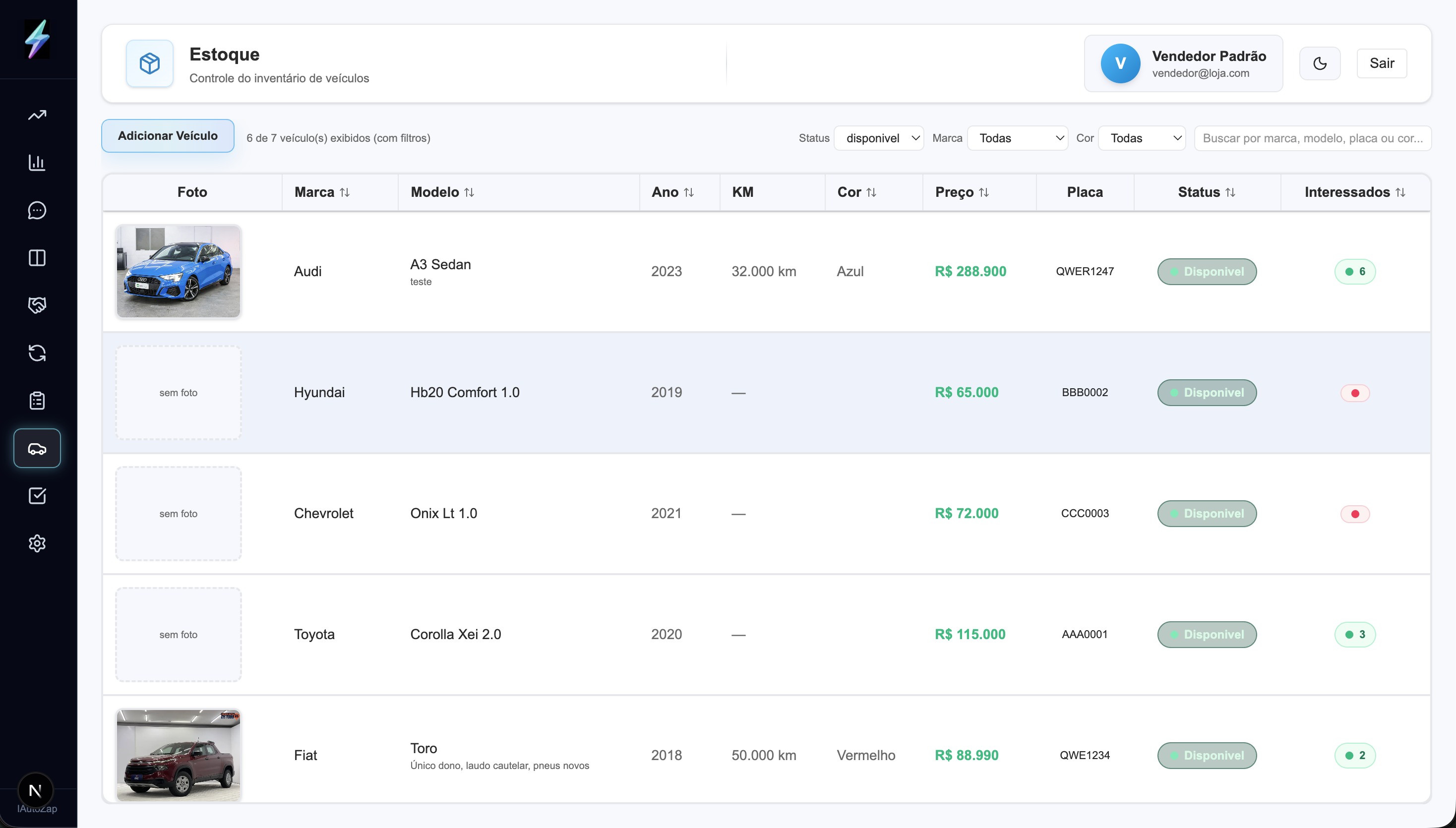Image resolution: width=1456 pixels, height=828 pixels.
Task: Open the Marca Todas dropdown
Action: (1018, 138)
